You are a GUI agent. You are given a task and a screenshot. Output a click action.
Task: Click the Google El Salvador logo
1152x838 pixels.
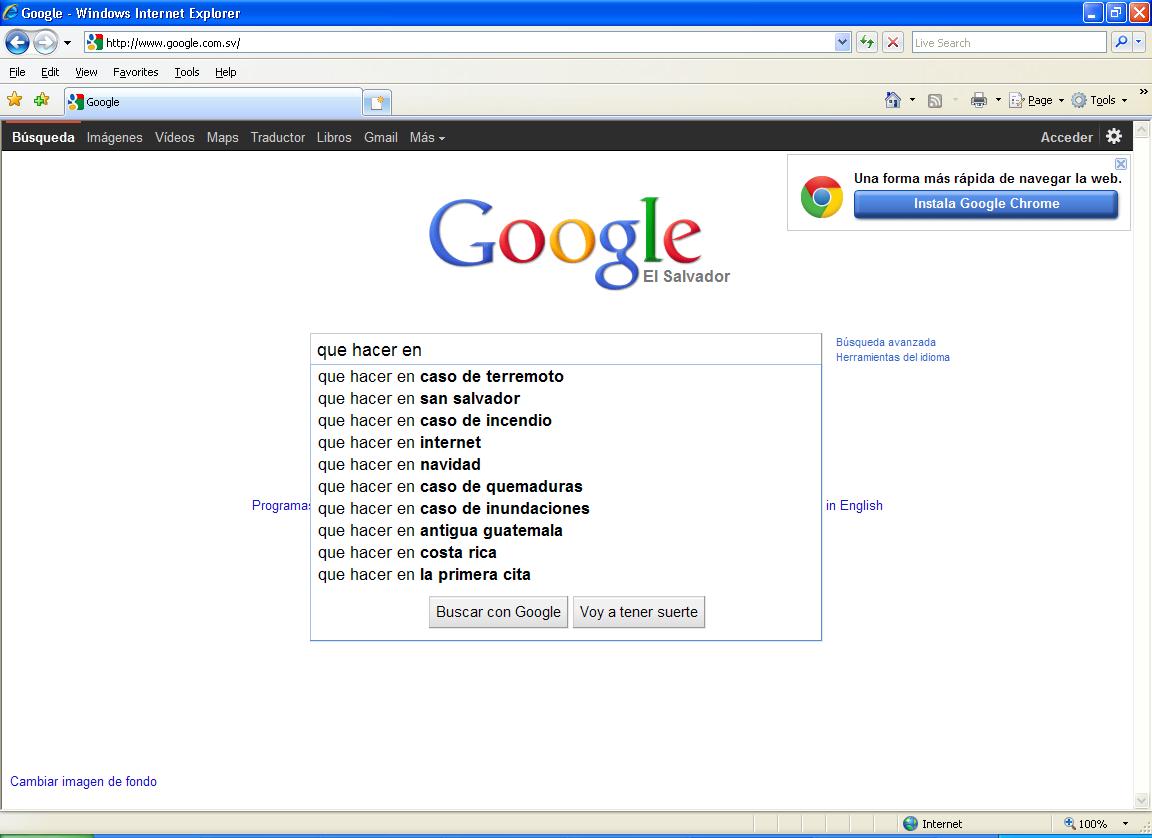[579, 242]
